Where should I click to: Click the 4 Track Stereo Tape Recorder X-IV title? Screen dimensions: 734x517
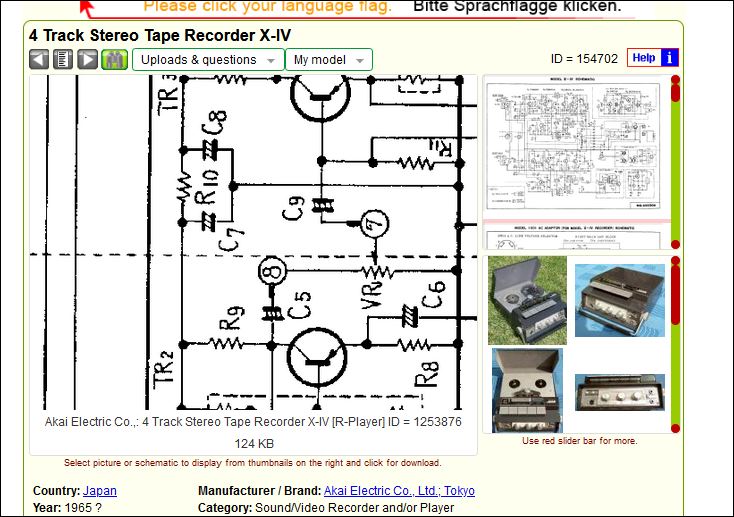click(x=160, y=35)
